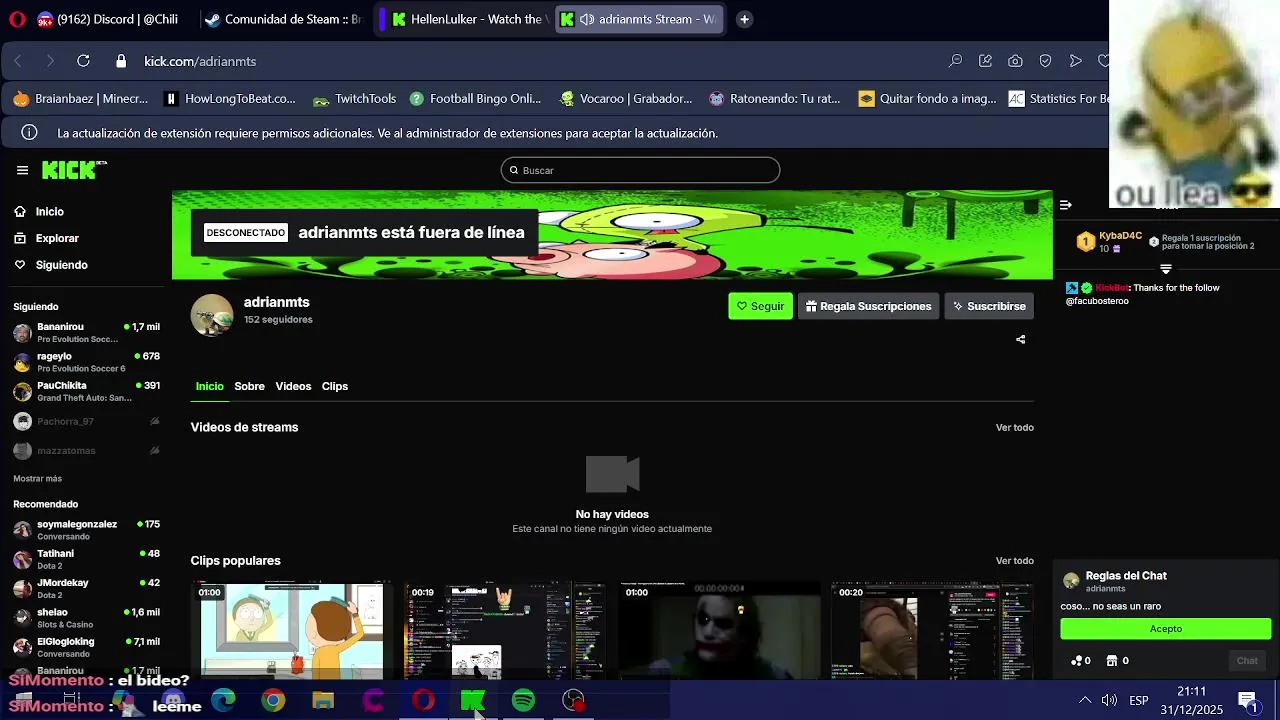Click KickBot username in chat
1280x720 pixels.
pyautogui.click(x=1111, y=288)
